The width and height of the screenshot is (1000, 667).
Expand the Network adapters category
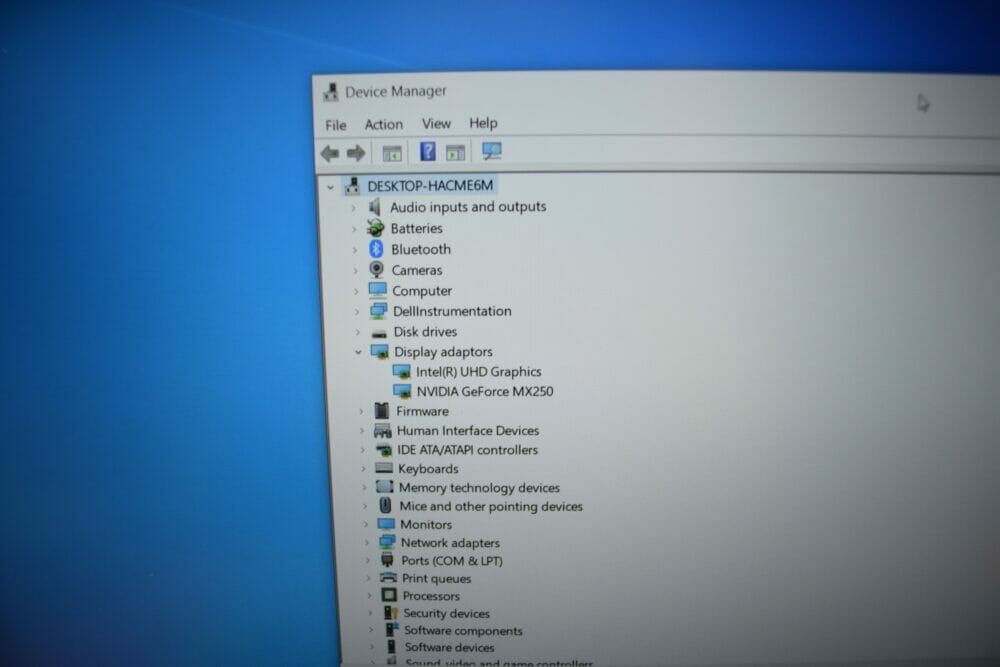click(x=367, y=543)
